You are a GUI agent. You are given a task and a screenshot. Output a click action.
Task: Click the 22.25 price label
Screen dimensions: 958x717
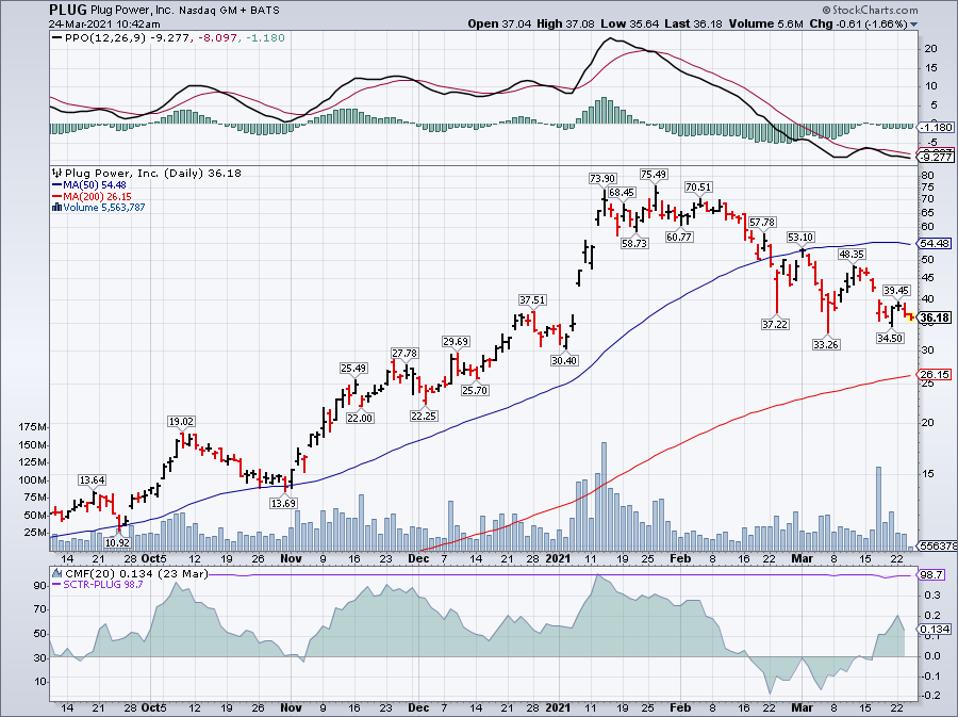[x=423, y=415]
